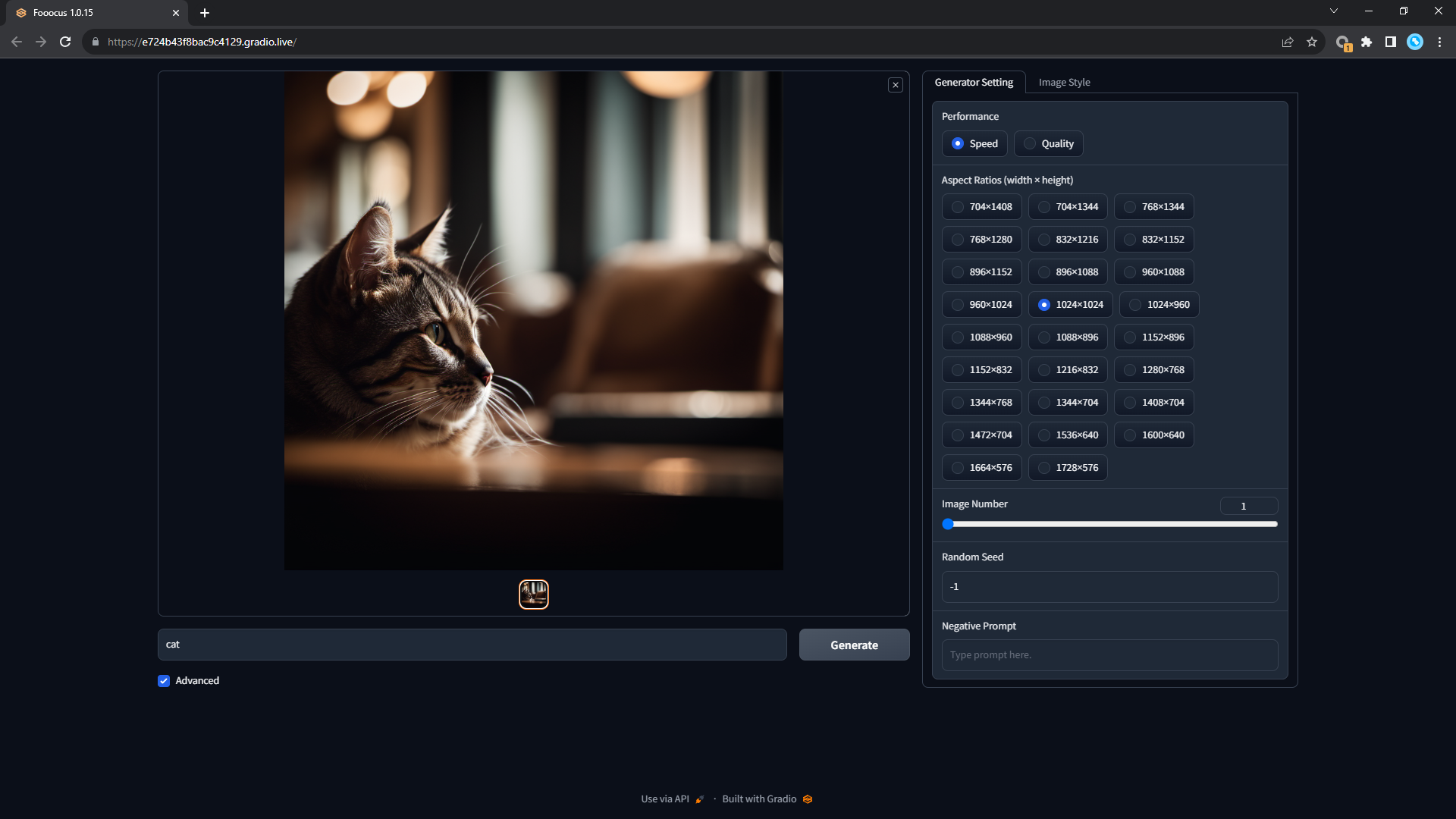The height and width of the screenshot is (819, 1456).
Task: Open the Use via API link
Action: tap(665, 799)
